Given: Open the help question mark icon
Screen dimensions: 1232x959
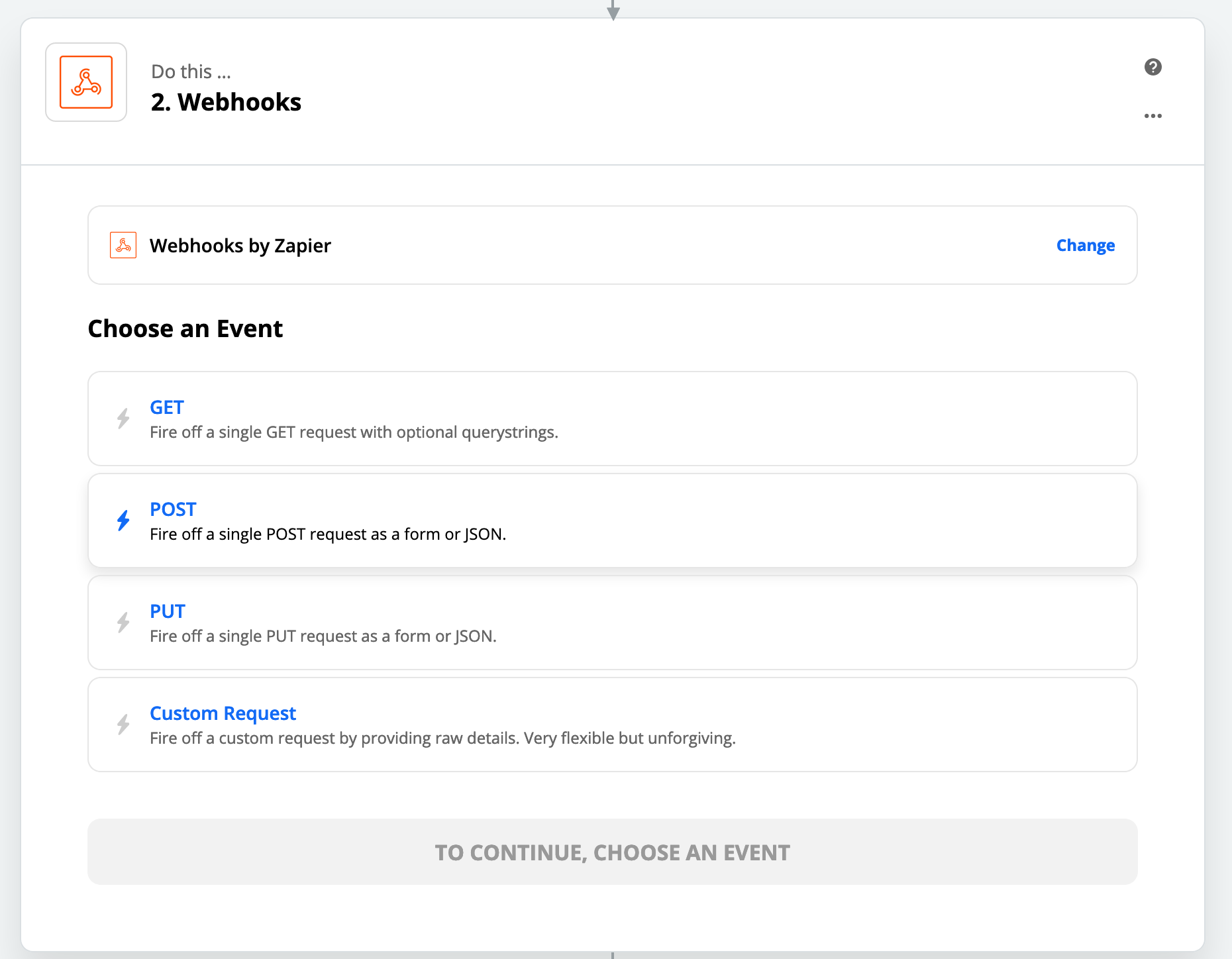Looking at the screenshot, I should pos(1153,67).
